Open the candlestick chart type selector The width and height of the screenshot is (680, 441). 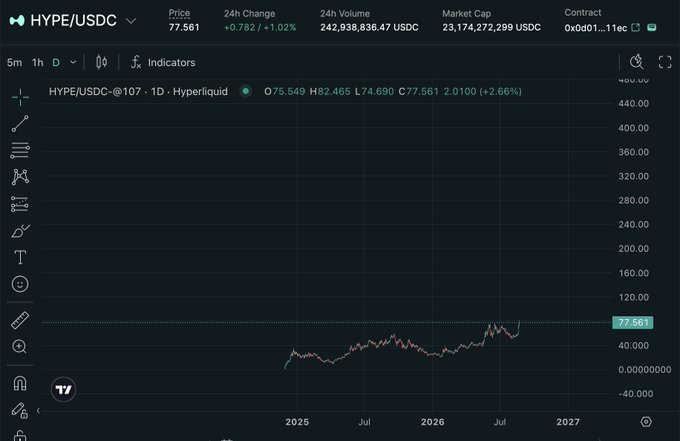tap(101, 62)
